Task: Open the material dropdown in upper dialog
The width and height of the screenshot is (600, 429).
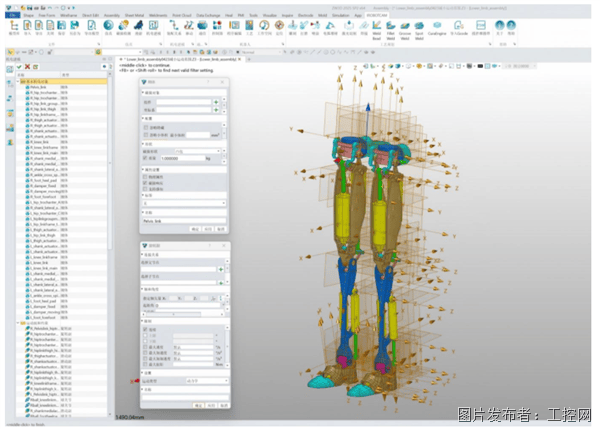Action: pos(198,151)
